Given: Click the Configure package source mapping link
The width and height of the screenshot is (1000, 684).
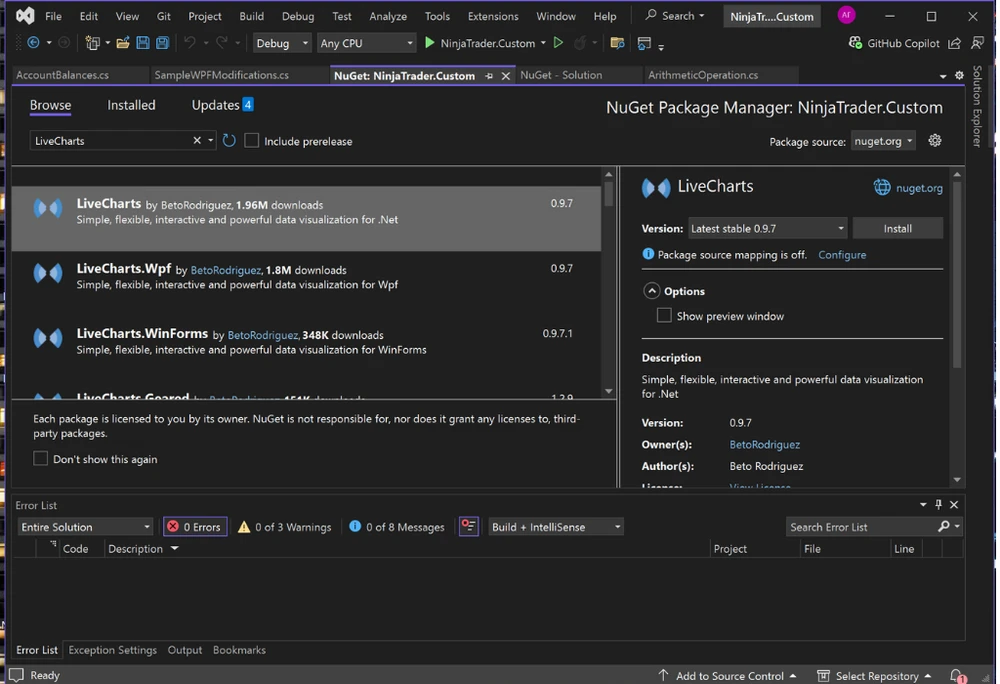Looking at the screenshot, I should 842,254.
